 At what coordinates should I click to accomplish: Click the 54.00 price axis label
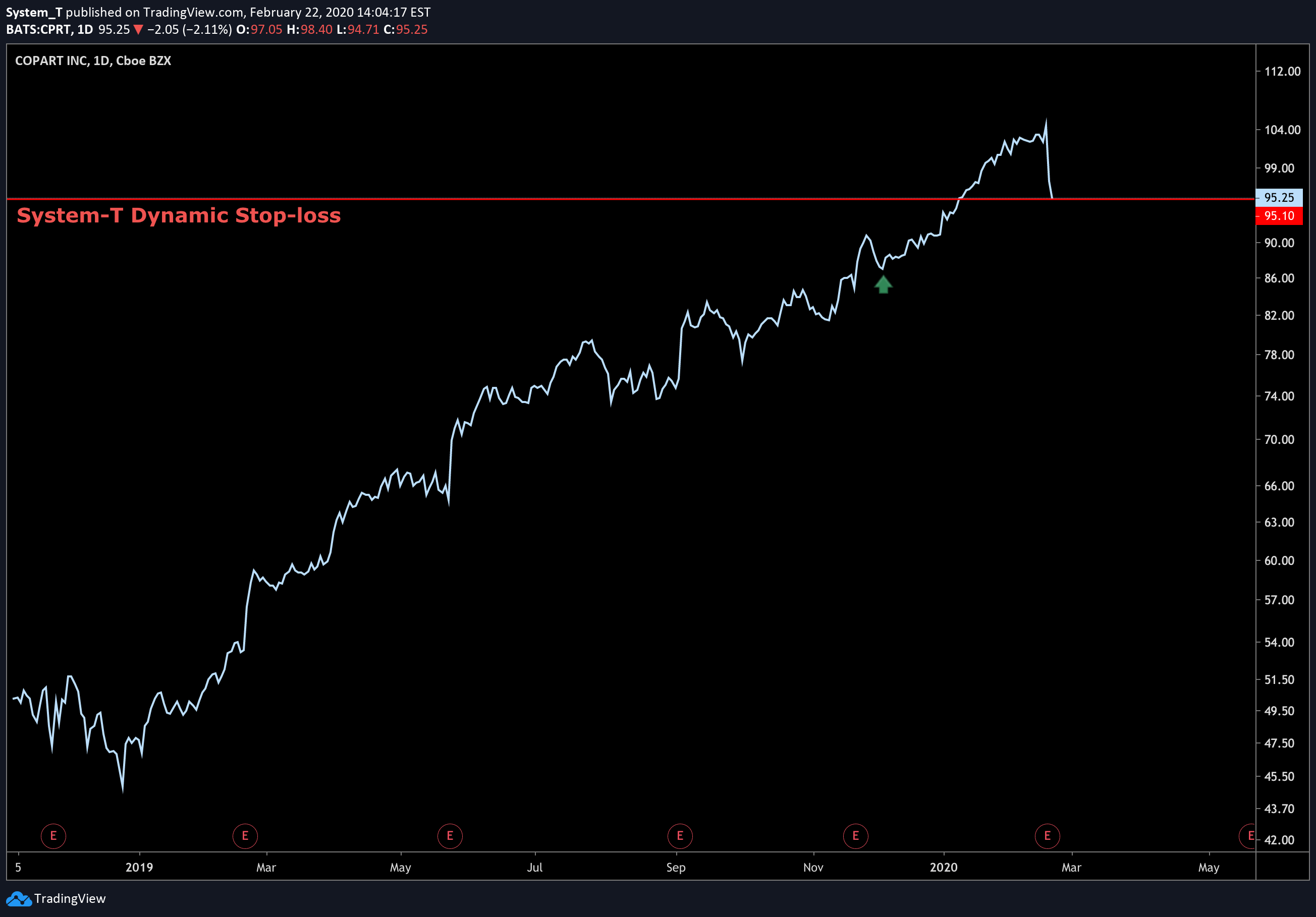click(1279, 643)
